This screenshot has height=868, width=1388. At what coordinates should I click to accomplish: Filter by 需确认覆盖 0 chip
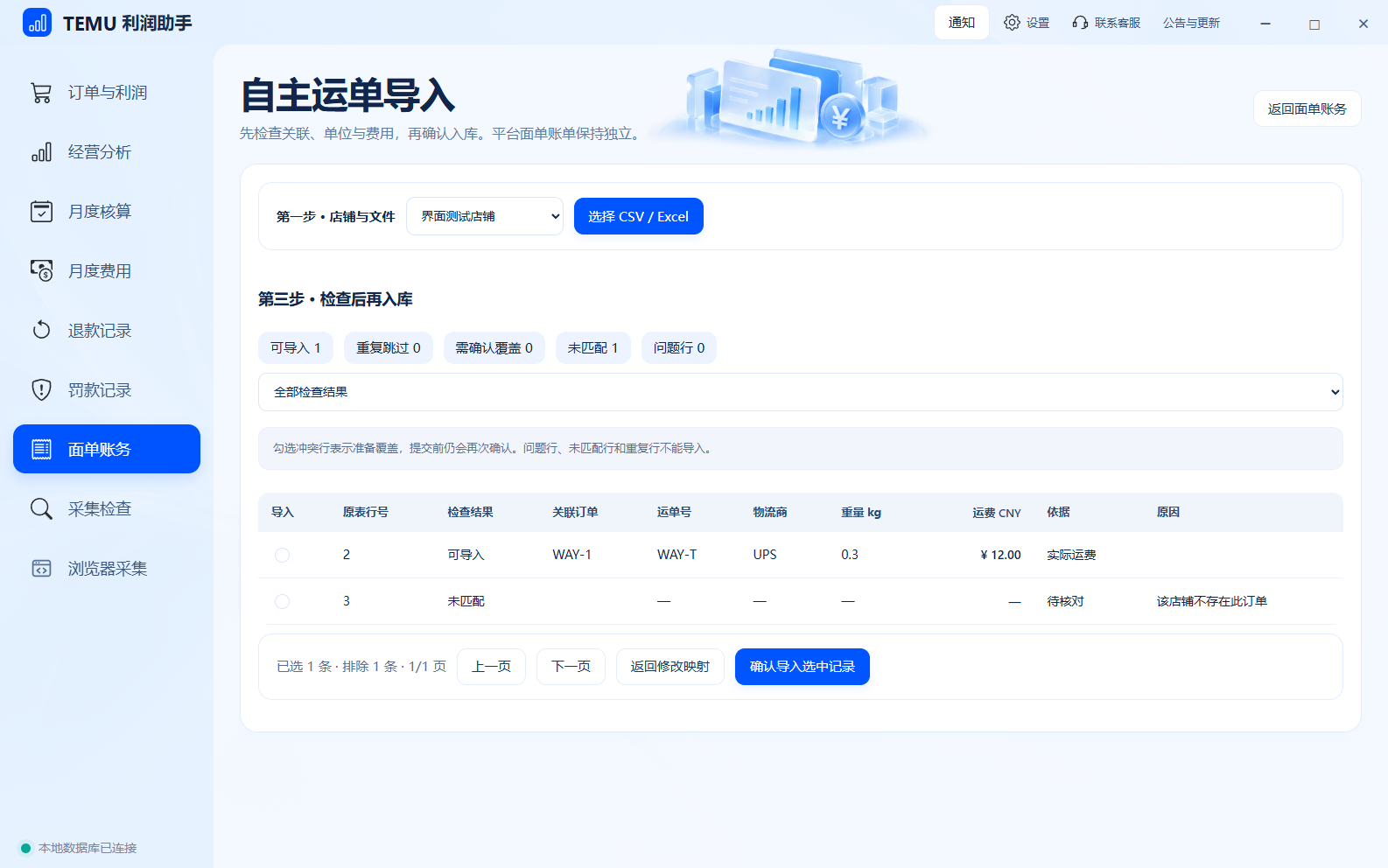tap(494, 348)
